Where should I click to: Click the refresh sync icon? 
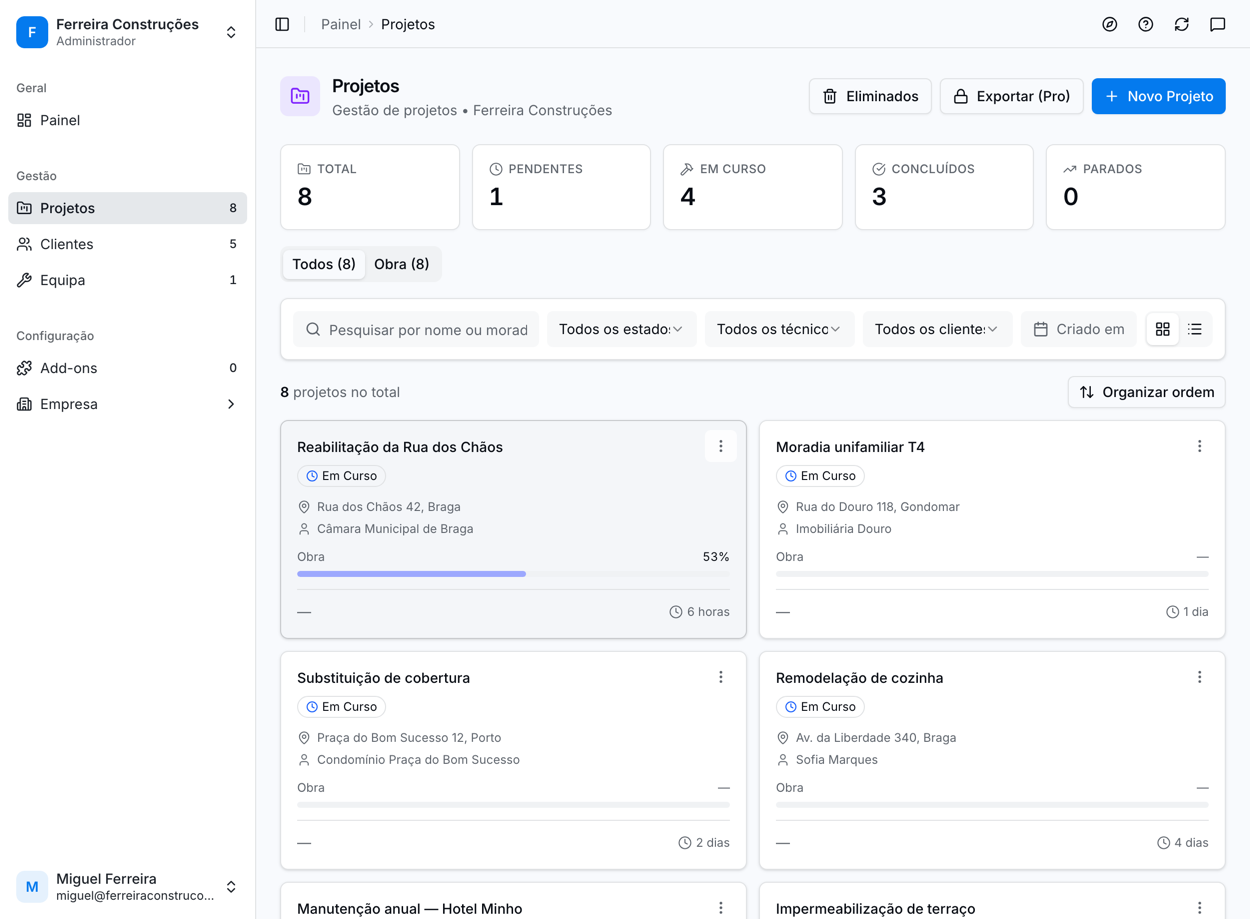(x=1182, y=24)
